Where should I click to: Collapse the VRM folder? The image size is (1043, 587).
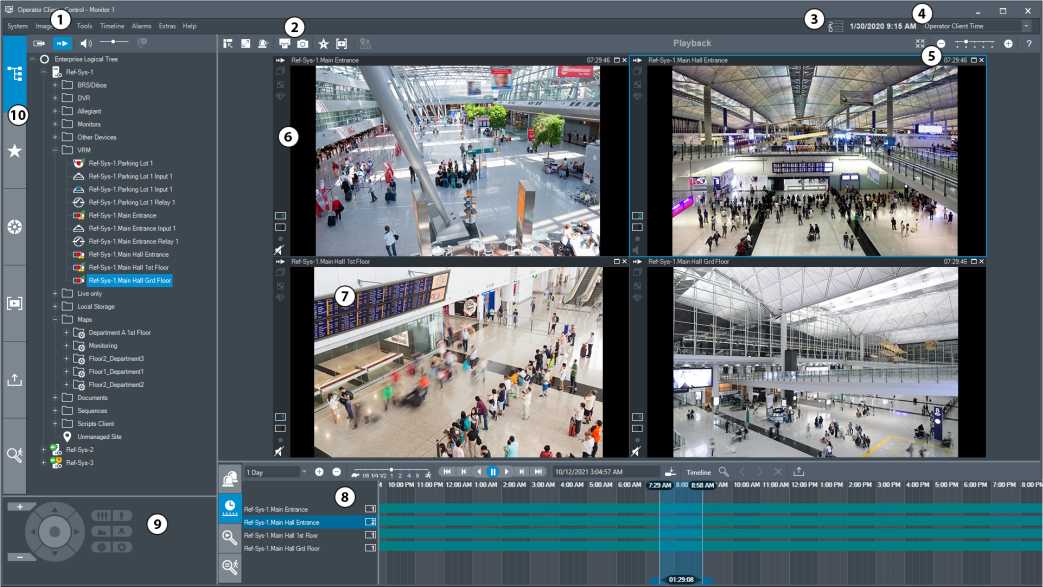[55, 150]
